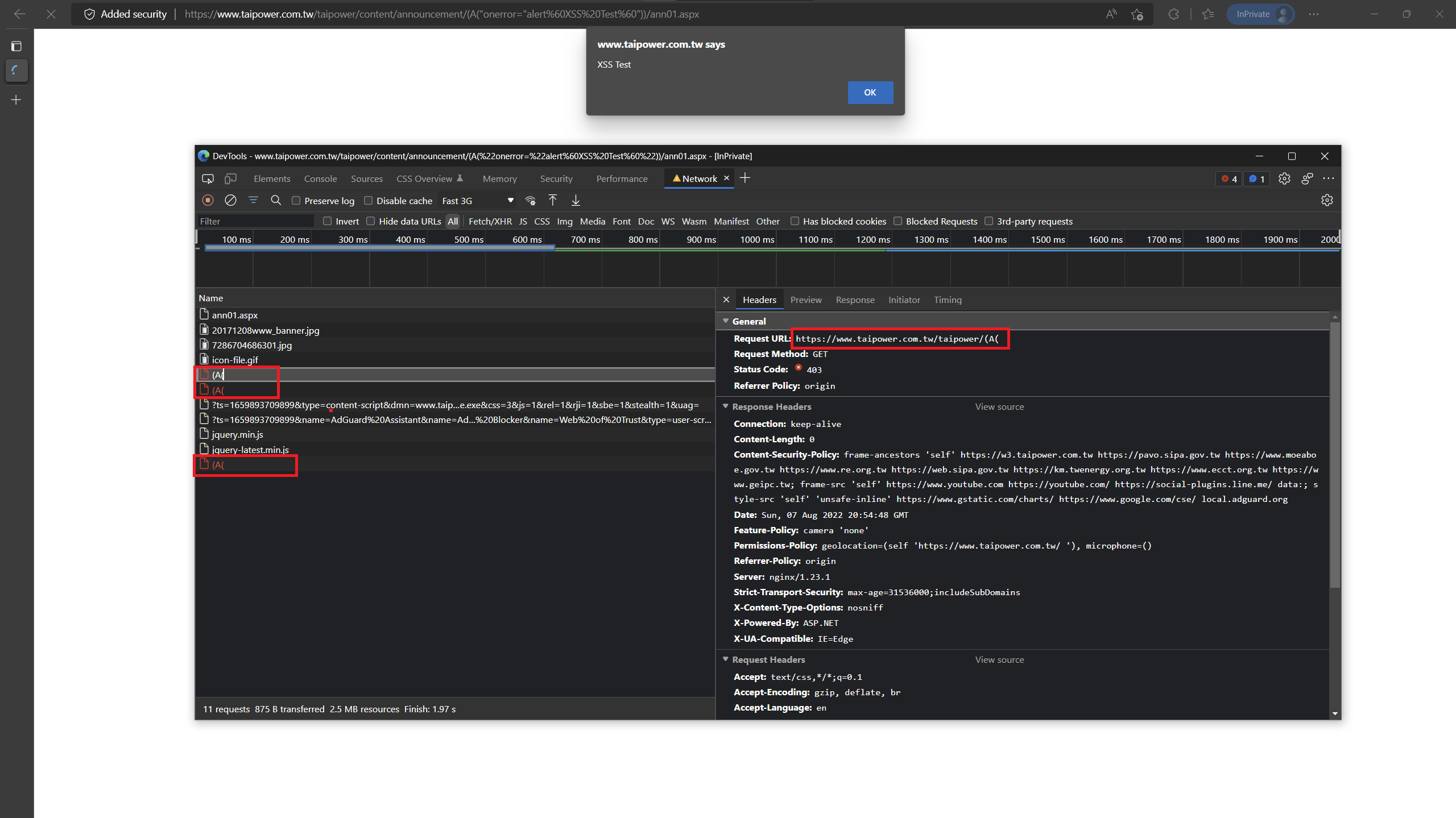1456x818 pixels.
Task: Stop page loading X button in browser
Action: coord(51,14)
